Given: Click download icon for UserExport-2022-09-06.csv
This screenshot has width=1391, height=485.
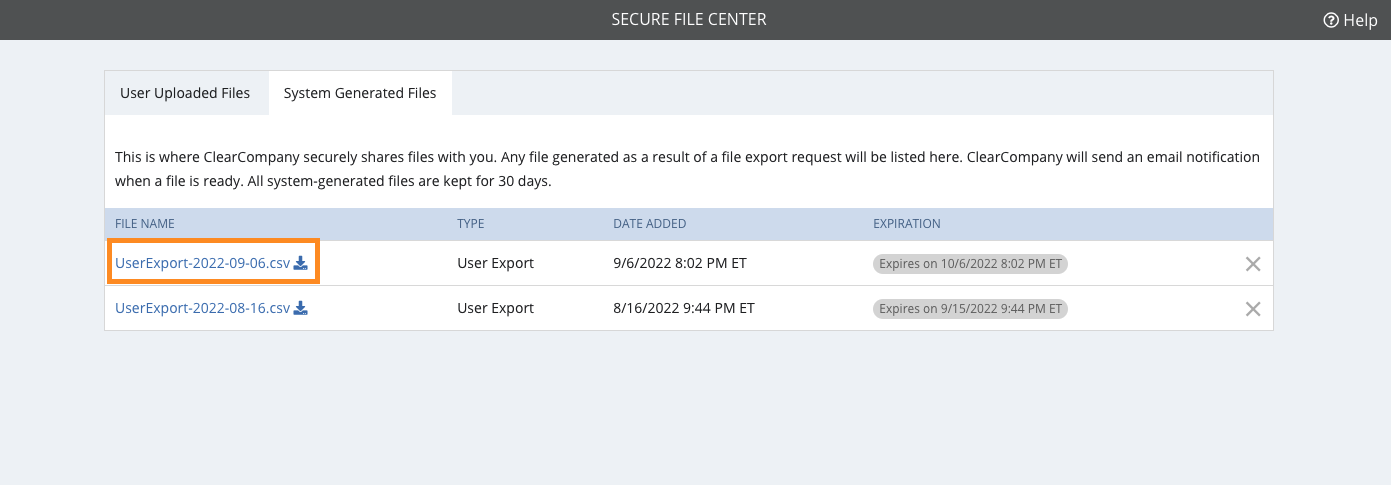Looking at the screenshot, I should point(300,264).
